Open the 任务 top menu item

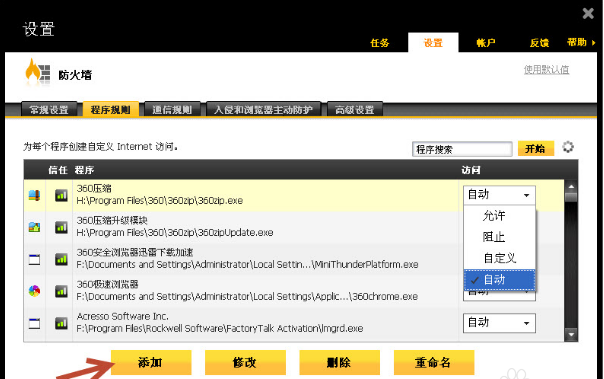pyautogui.click(x=379, y=43)
